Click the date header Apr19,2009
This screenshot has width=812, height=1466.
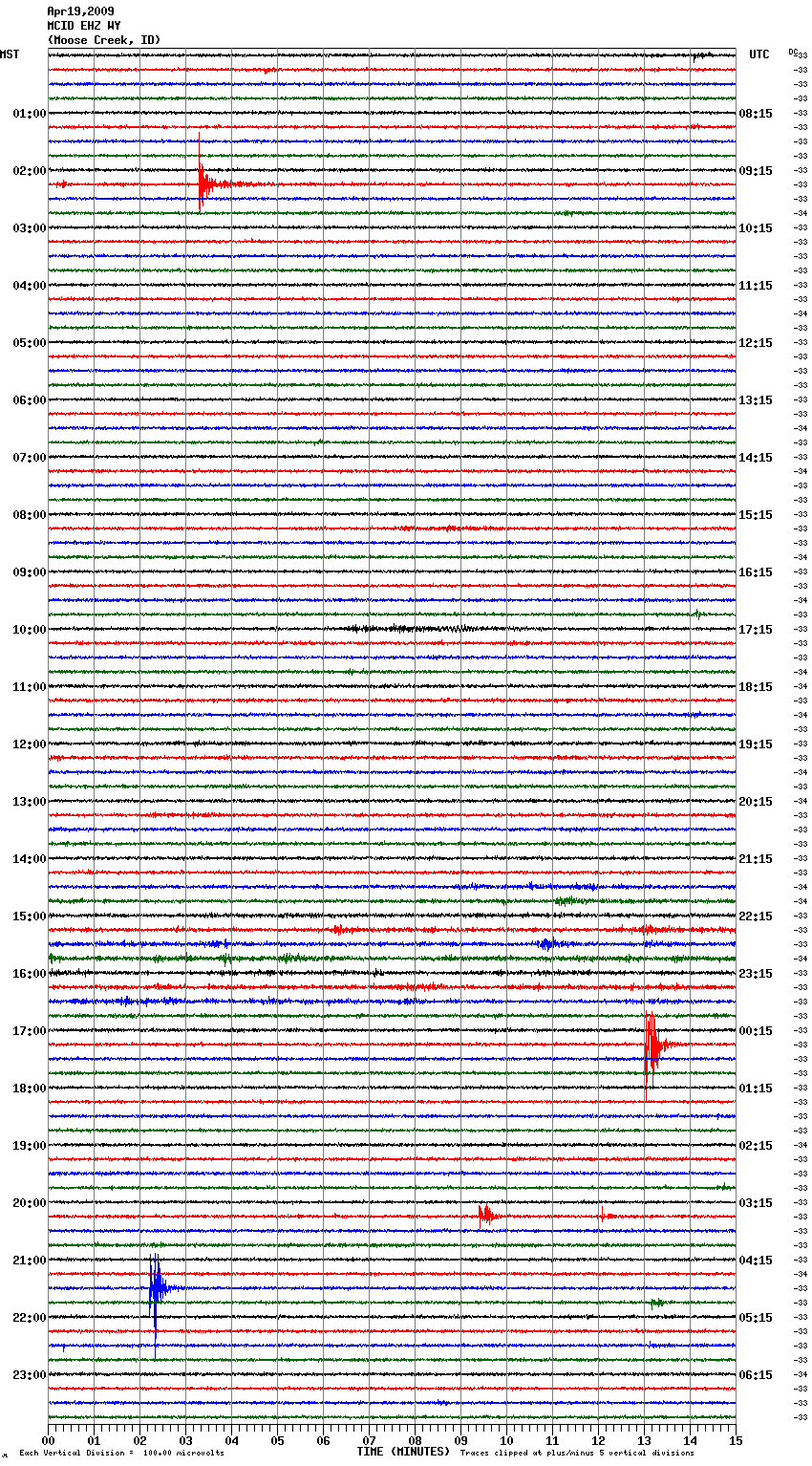coord(80,11)
